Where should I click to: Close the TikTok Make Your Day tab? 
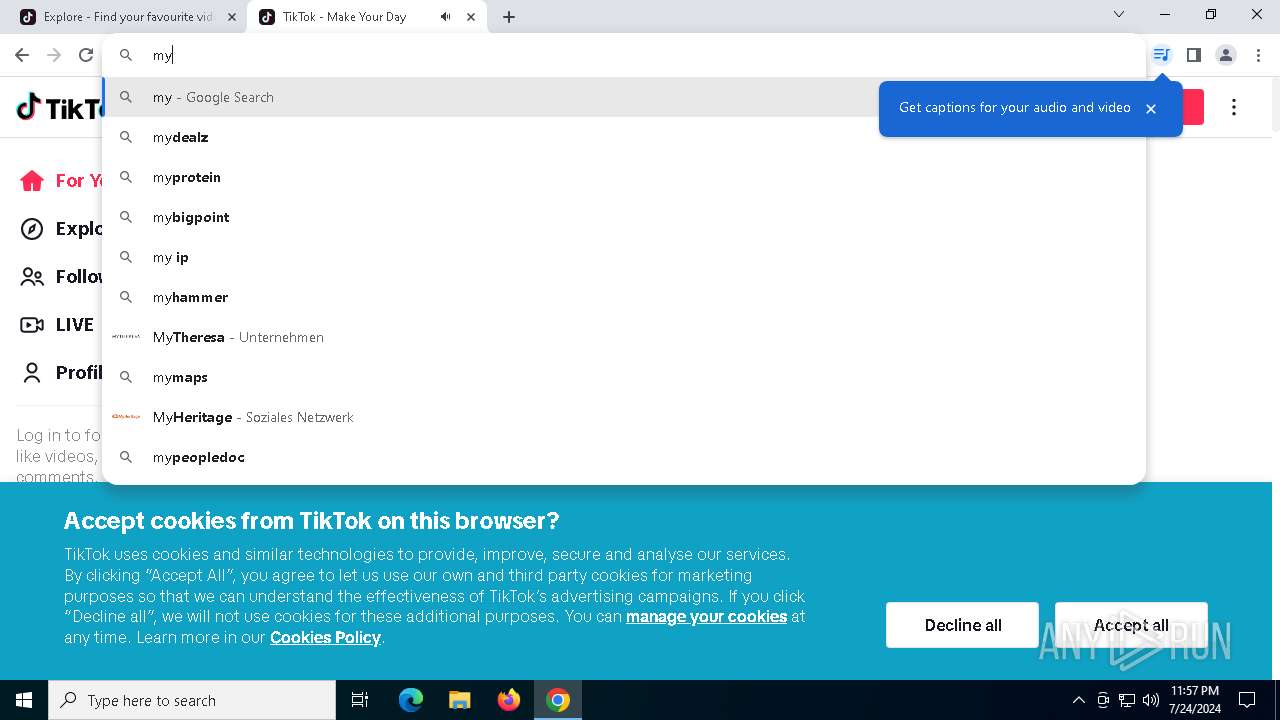tap(471, 17)
